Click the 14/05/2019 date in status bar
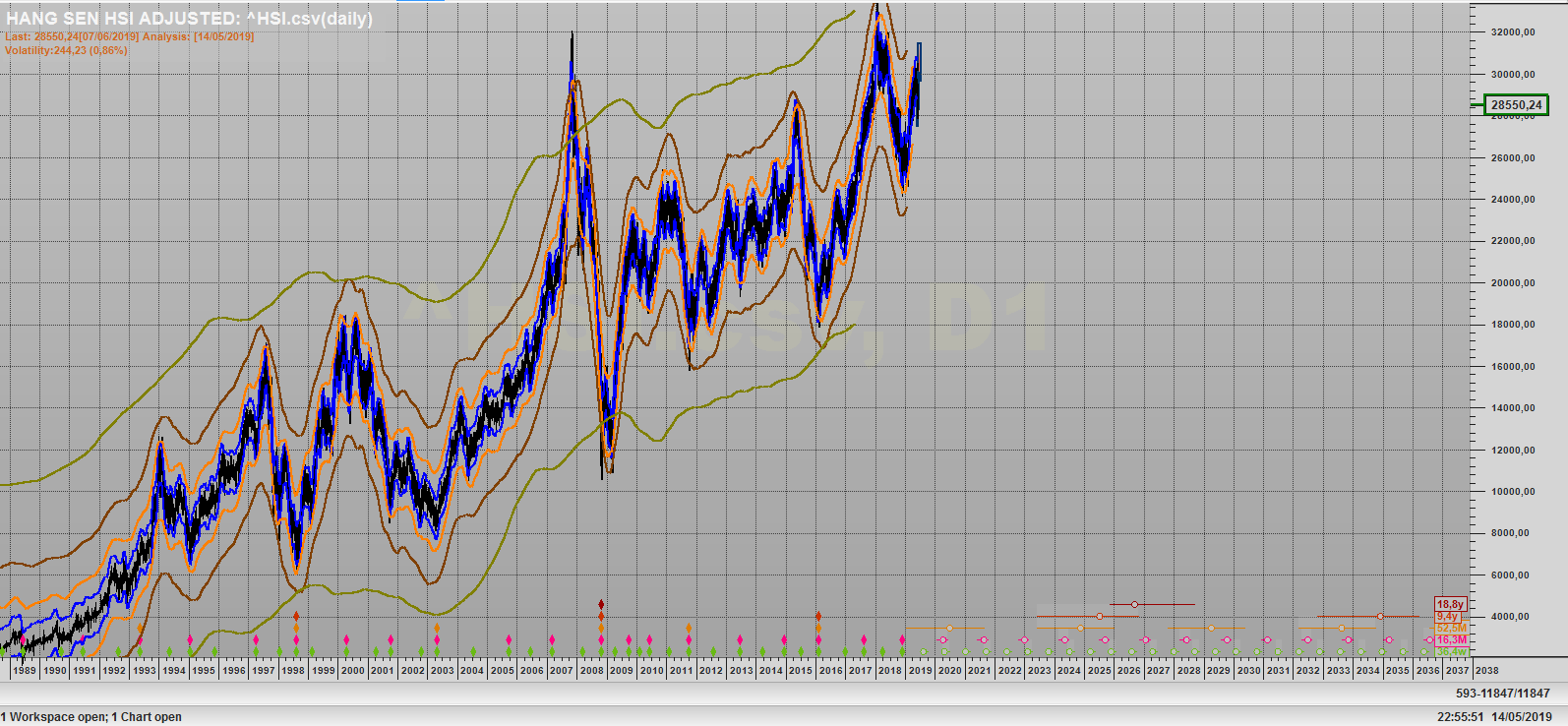 (1522, 717)
